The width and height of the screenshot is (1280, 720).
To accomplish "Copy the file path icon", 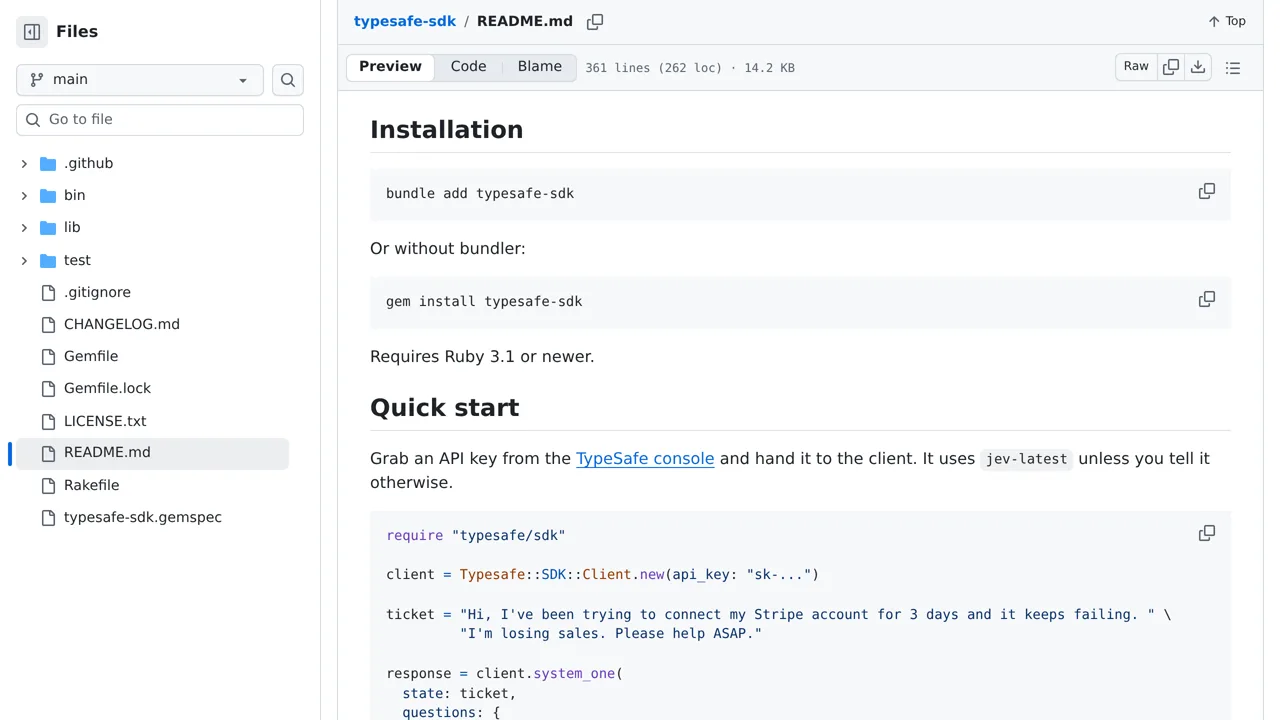I will 595,22.
